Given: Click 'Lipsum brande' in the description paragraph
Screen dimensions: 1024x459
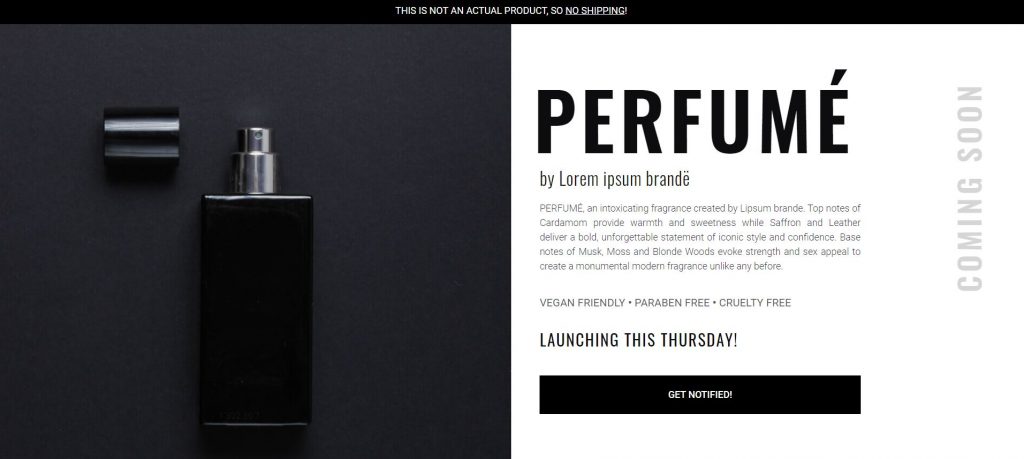Looking at the screenshot, I should tap(771, 209).
